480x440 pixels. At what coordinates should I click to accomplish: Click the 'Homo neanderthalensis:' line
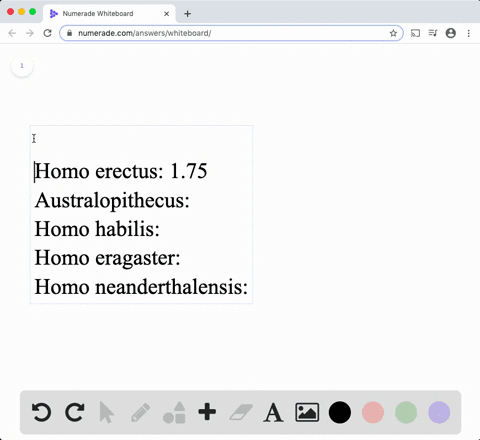(141, 287)
